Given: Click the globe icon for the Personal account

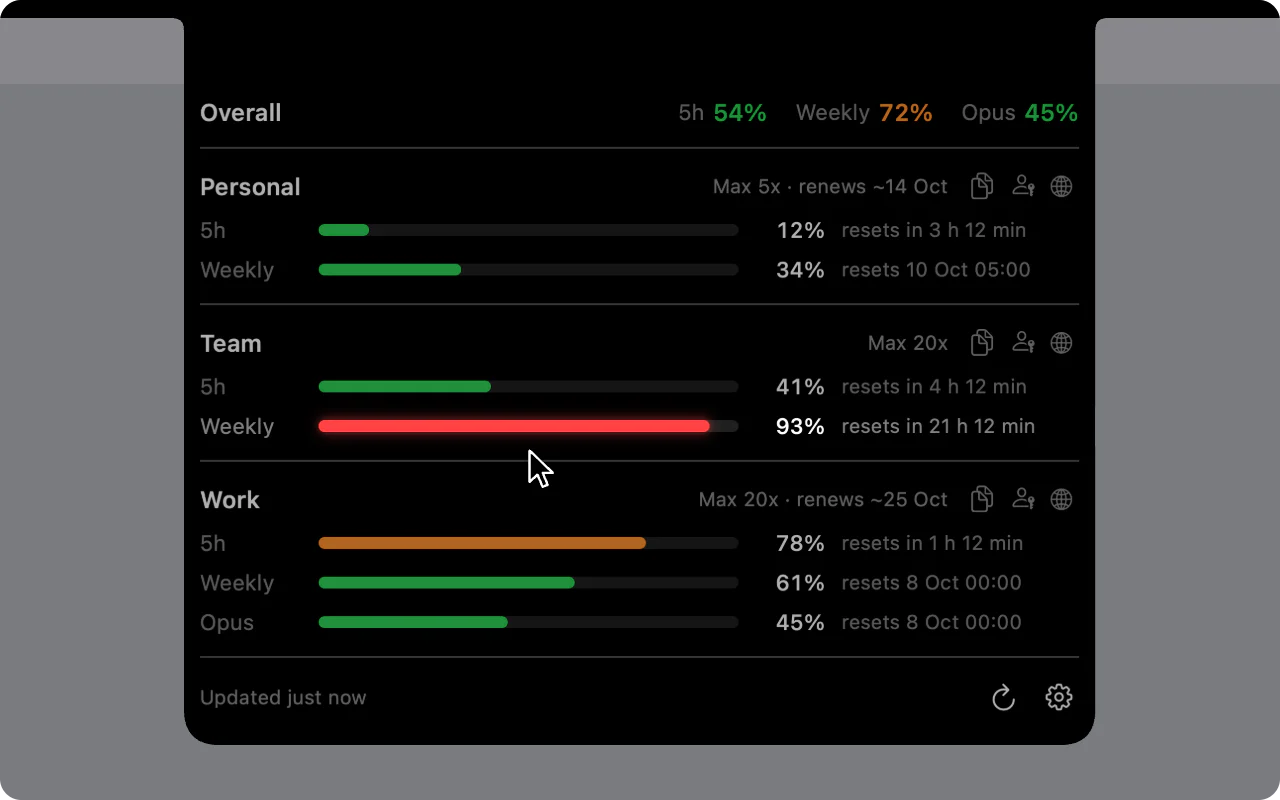Looking at the screenshot, I should pyautogui.click(x=1062, y=186).
